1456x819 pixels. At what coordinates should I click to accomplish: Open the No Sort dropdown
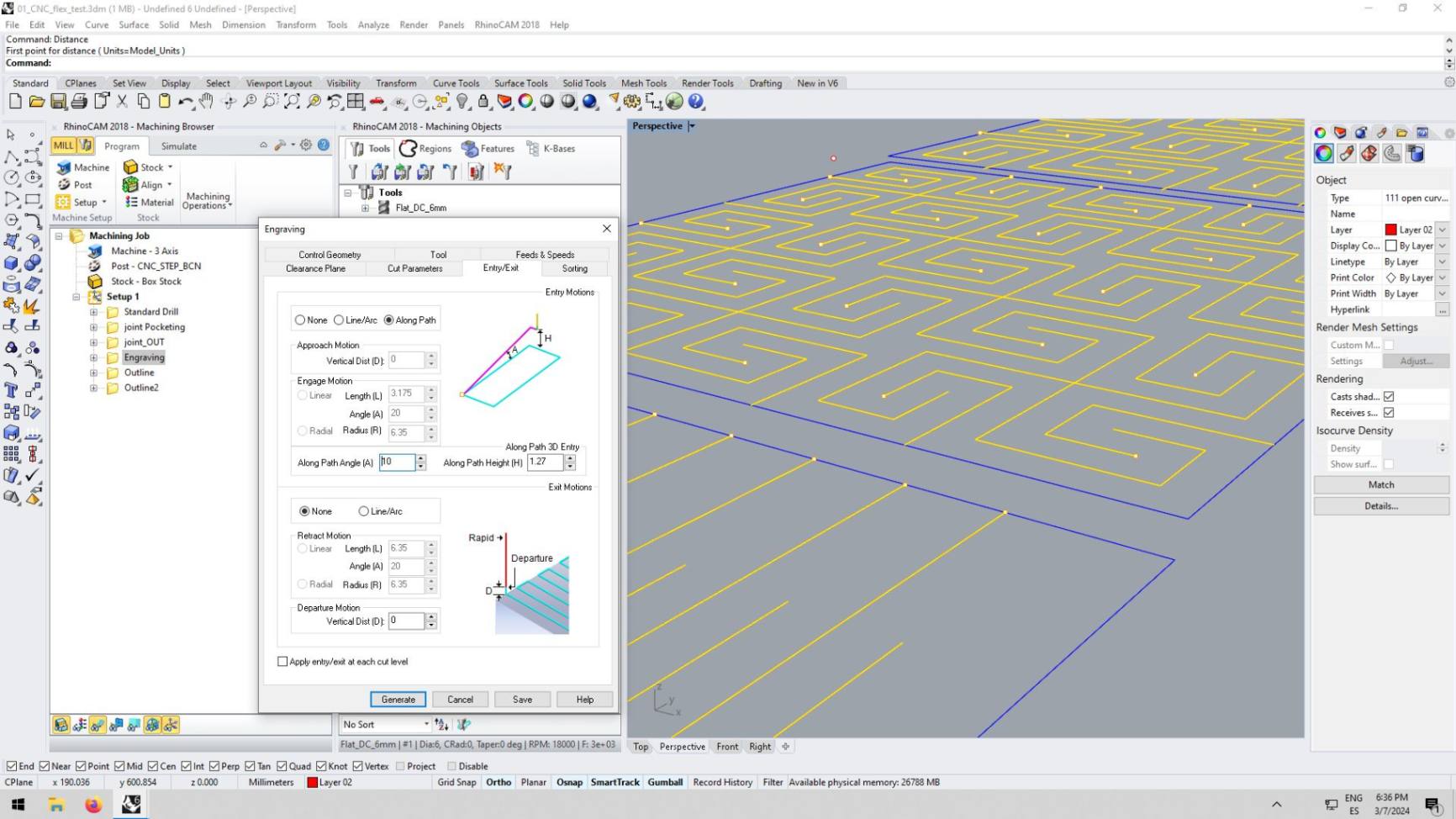426,724
